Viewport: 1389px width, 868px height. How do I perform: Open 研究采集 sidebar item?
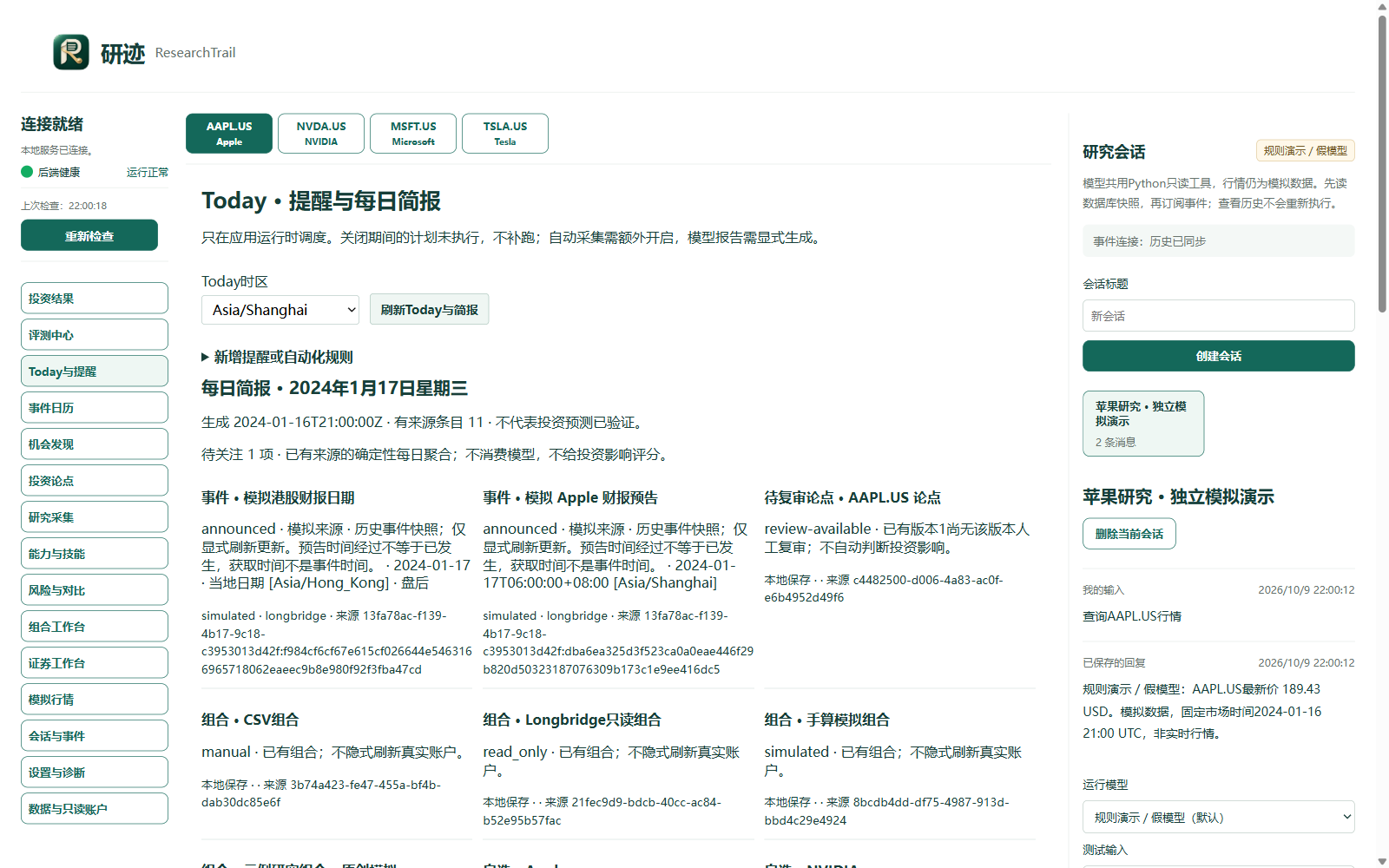[95, 516]
